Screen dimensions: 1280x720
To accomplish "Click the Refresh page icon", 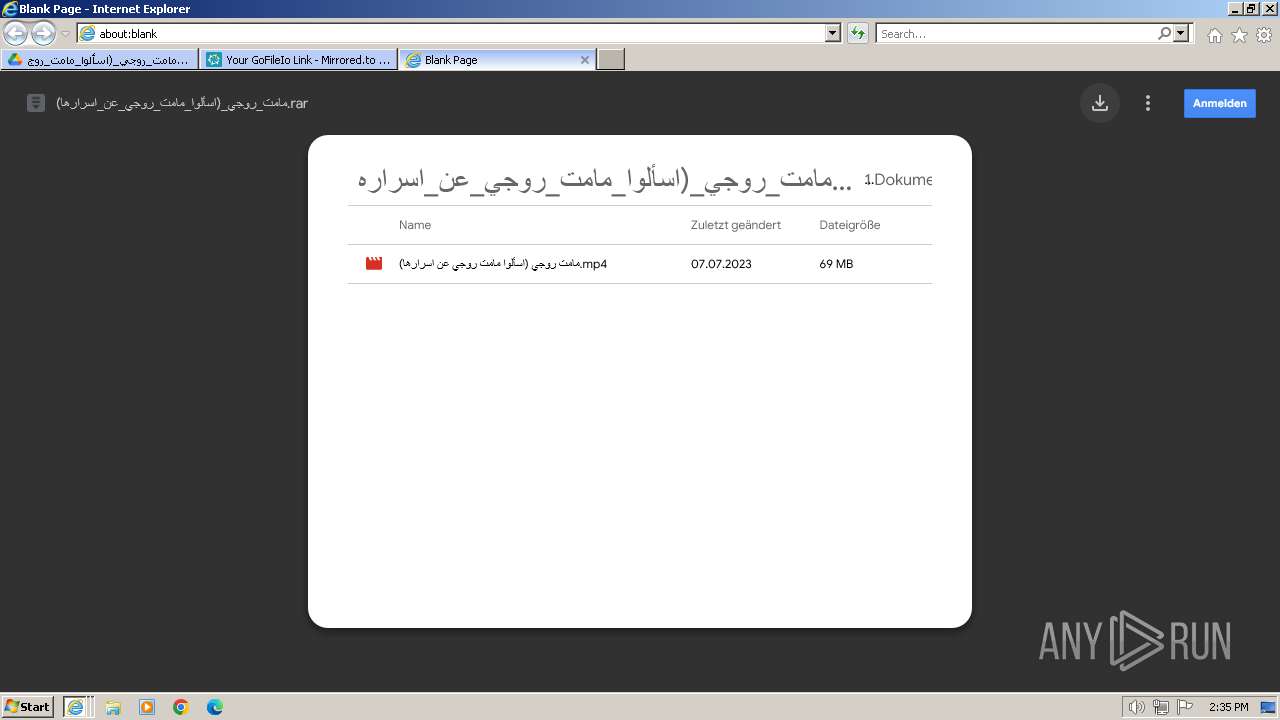I will pyautogui.click(x=857, y=33).
